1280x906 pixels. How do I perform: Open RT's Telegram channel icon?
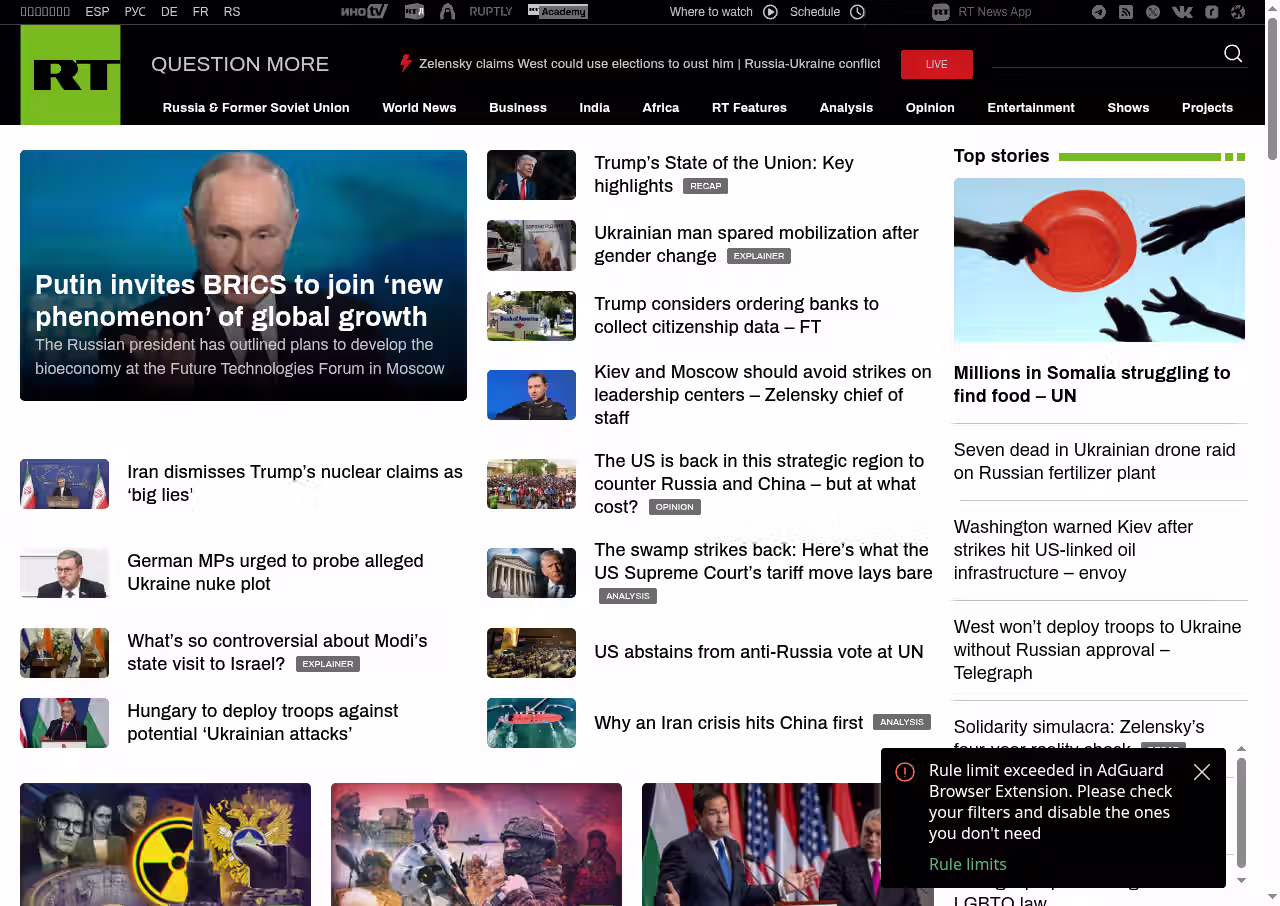pyautogui.click(x=1099, y=12)
